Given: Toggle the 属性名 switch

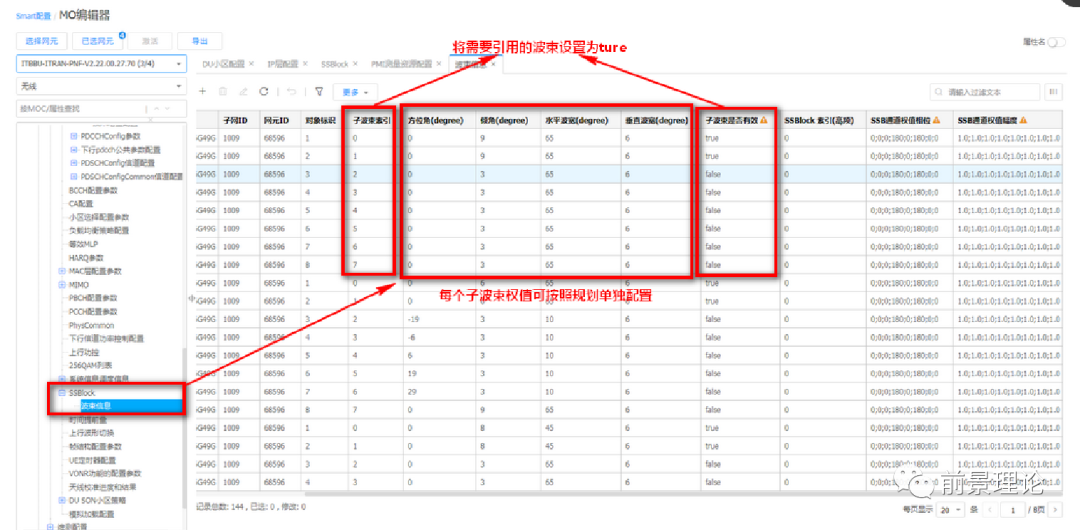Looking at the screenshot, I should [1056, 42].
